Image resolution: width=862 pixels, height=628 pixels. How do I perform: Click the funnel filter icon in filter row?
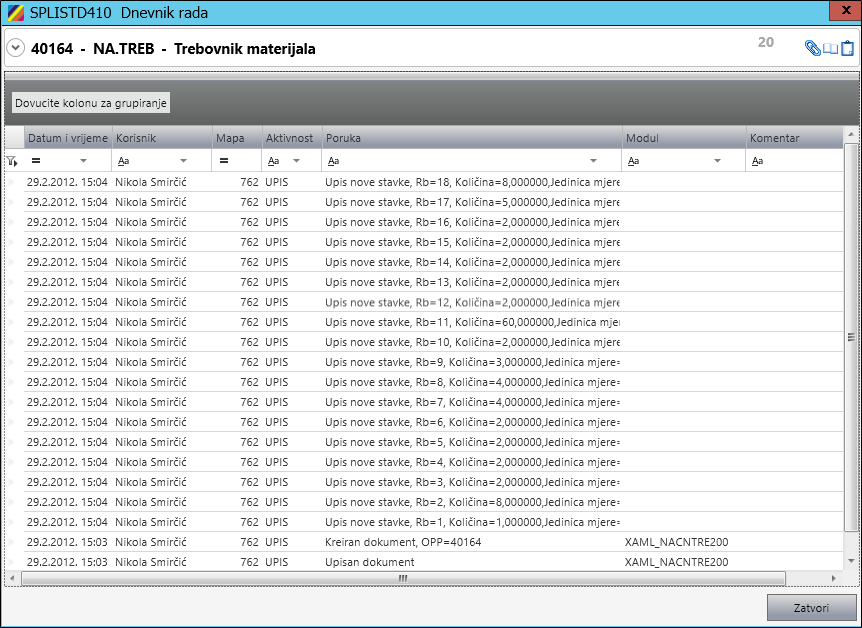(12, 161)
